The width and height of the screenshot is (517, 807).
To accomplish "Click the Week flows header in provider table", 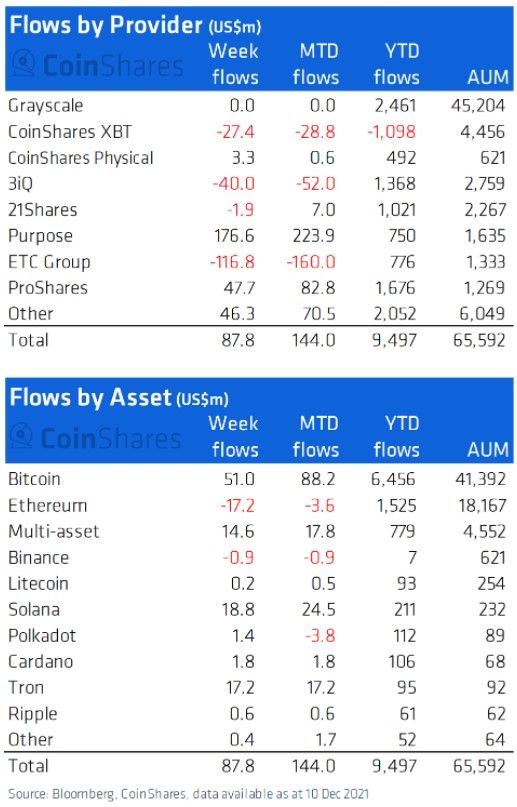I will (234, 64).
